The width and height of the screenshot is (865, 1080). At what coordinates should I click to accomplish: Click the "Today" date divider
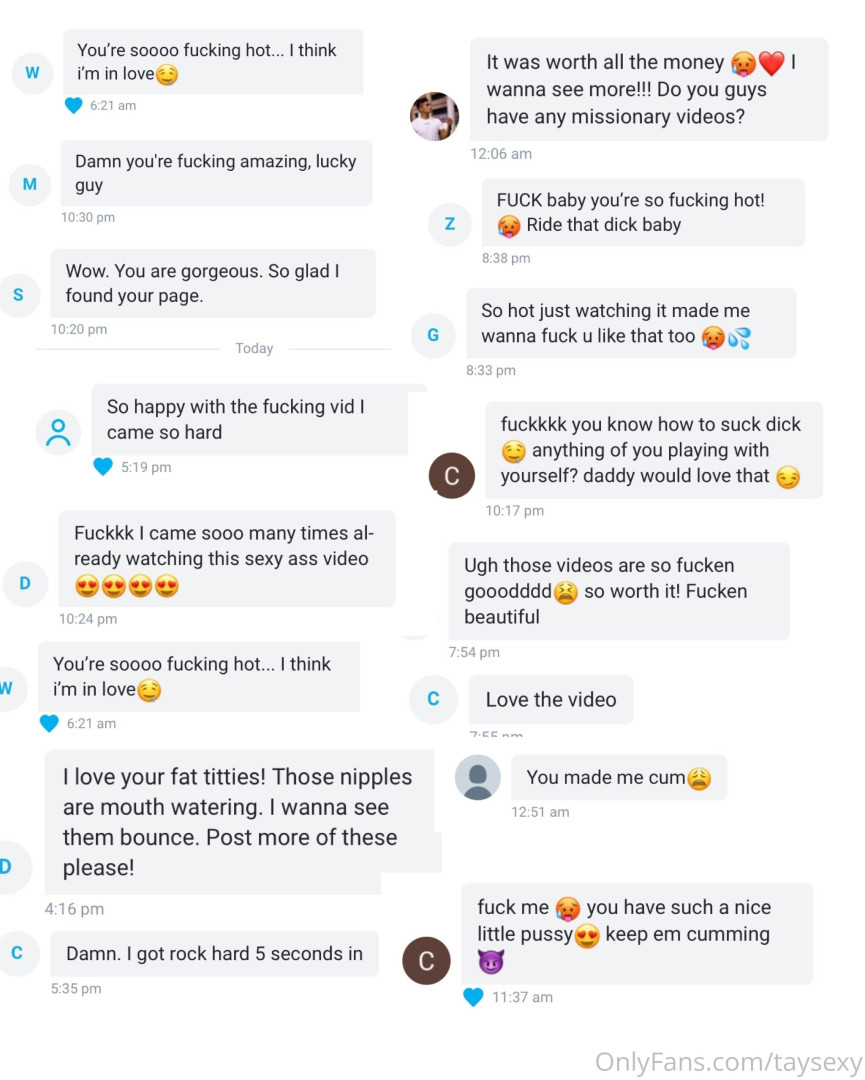click(x=254, y=348)
